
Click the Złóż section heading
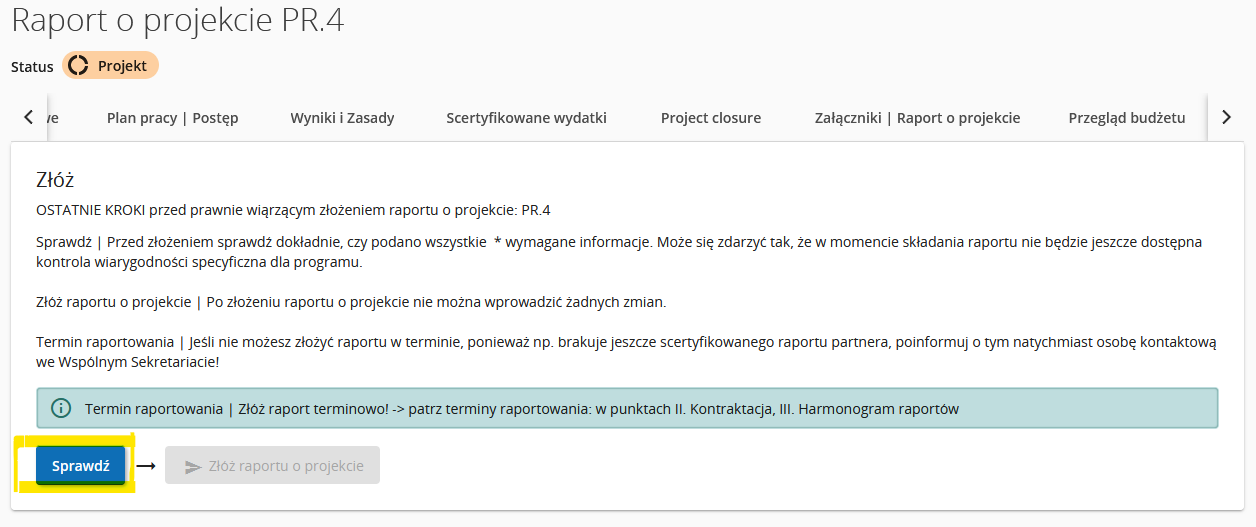click(x=55, y=180)
